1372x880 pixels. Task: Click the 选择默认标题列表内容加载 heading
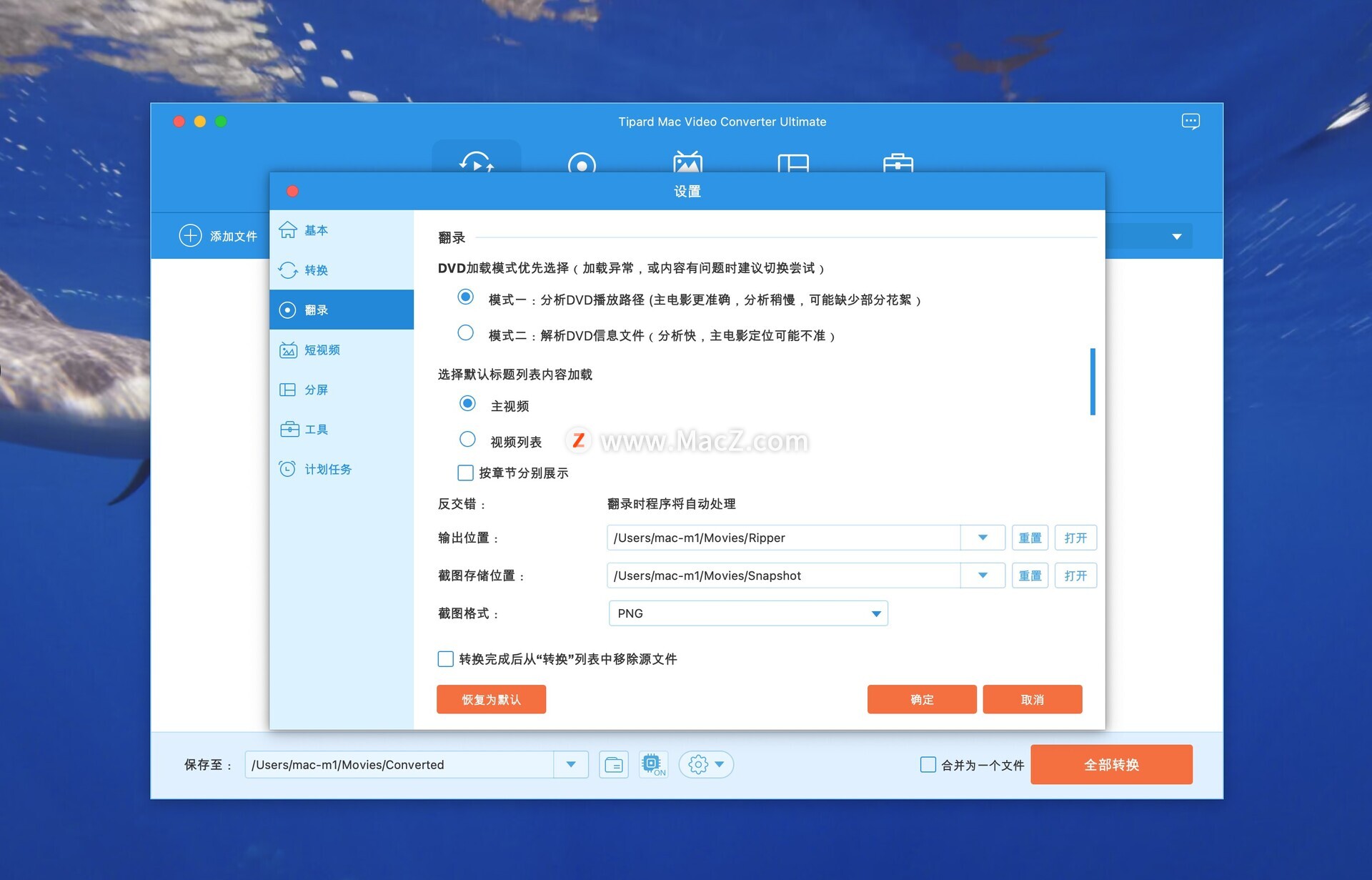tap(515, 375)
